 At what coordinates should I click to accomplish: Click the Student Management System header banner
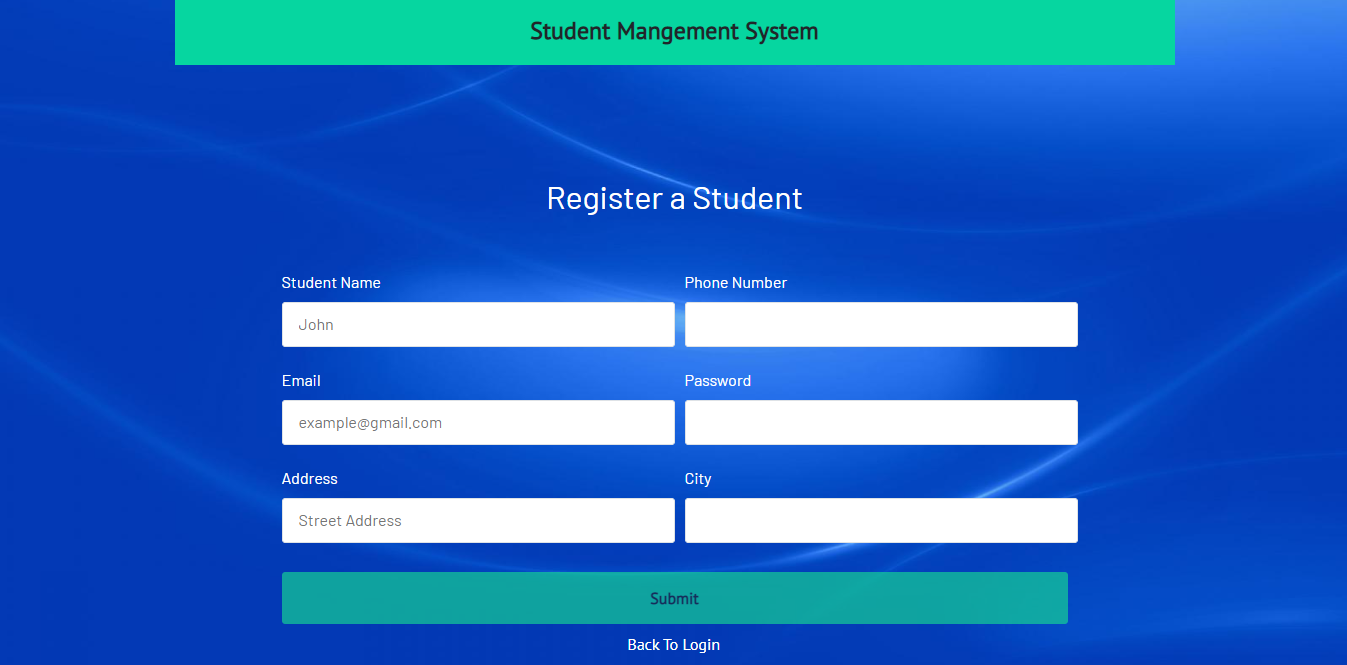(x=674, y=32)
